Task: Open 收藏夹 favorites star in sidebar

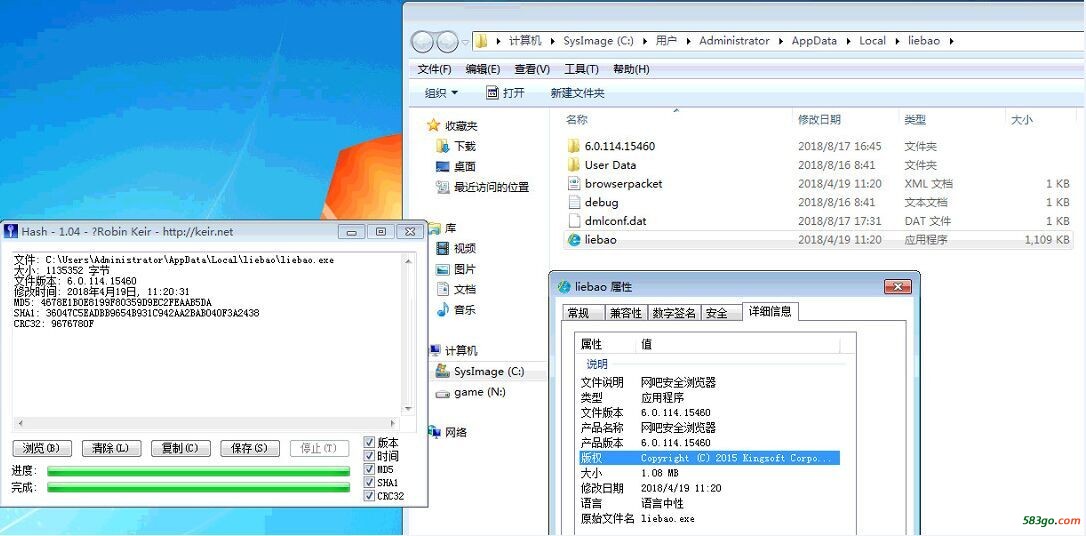Action: click(434, 125)
